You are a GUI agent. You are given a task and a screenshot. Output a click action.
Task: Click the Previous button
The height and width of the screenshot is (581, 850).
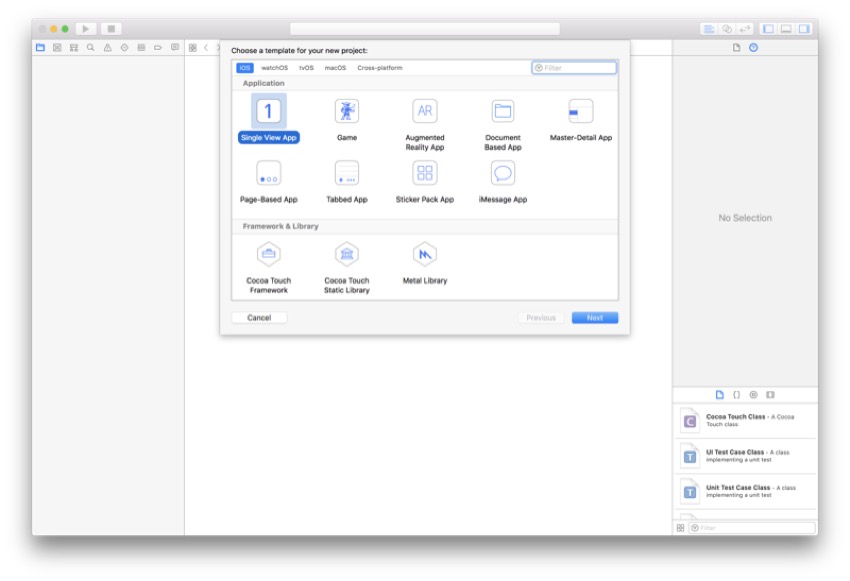coord(541,318)
